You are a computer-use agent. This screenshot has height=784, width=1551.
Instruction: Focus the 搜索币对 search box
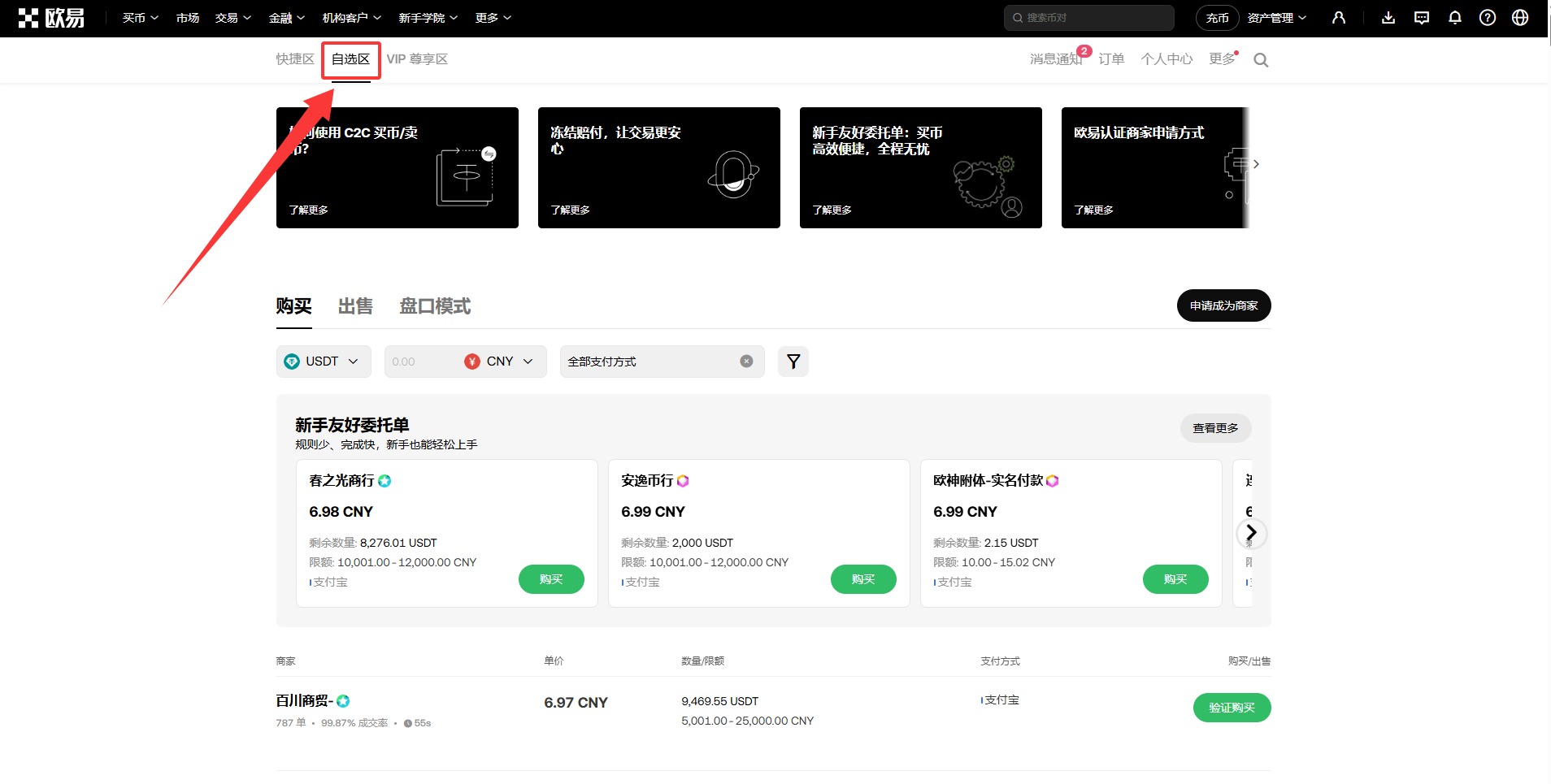(1089, 18)
